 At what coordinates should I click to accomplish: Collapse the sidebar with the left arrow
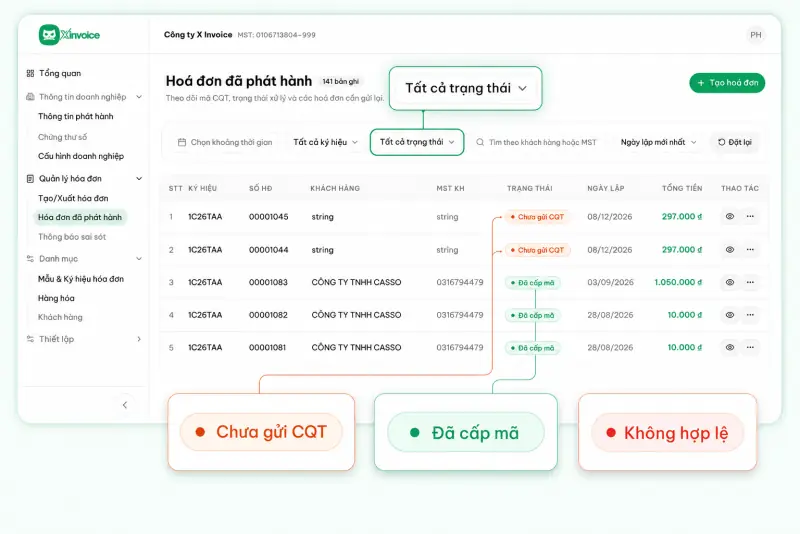124,405
